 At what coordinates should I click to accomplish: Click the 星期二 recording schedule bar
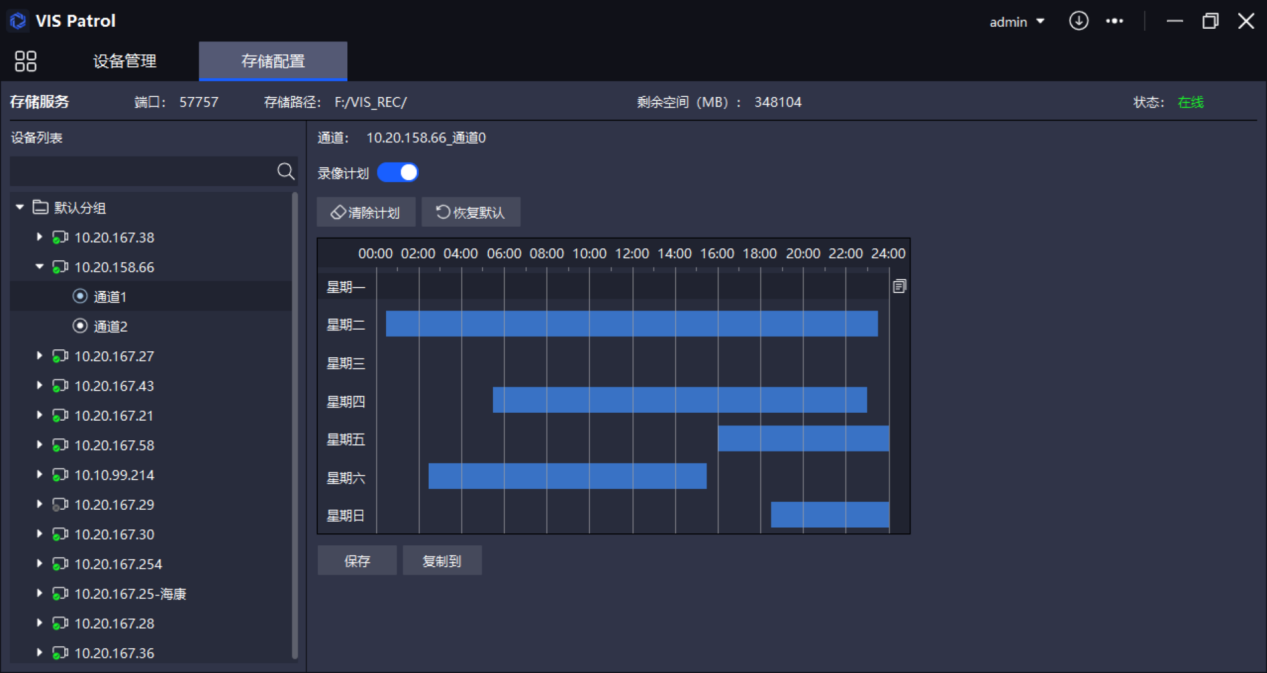[631, 324]
